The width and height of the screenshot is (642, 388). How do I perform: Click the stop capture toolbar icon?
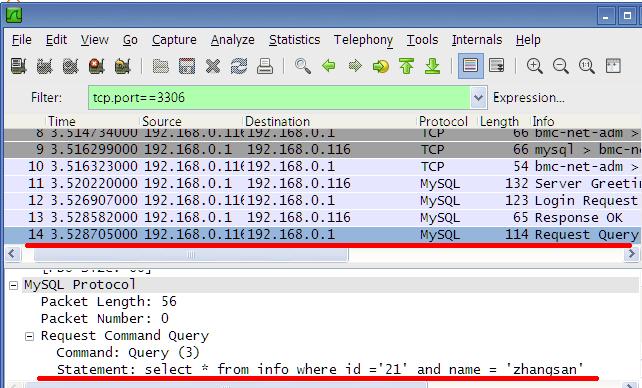click(x=97, y=66)
